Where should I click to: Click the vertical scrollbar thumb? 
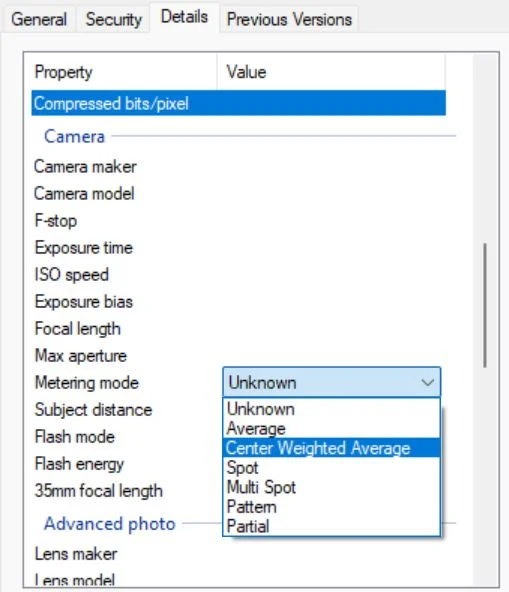(485, 305)
